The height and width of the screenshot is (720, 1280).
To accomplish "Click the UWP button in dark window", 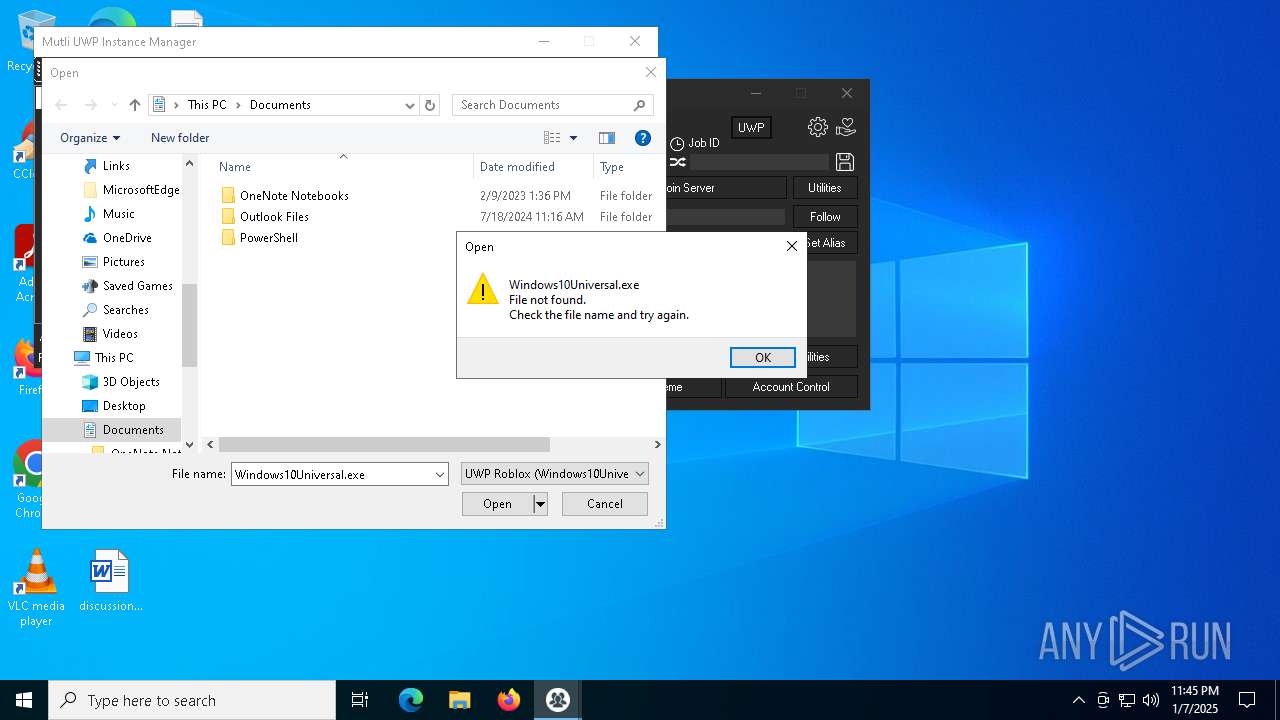I will [751, 128].
